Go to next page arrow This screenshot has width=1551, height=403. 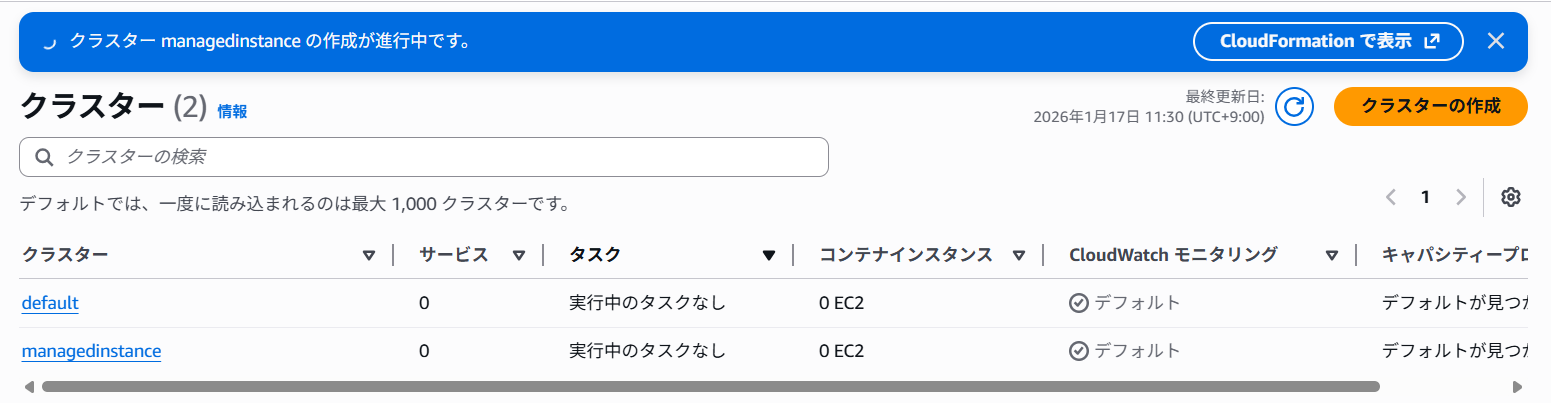(1461, 197)
